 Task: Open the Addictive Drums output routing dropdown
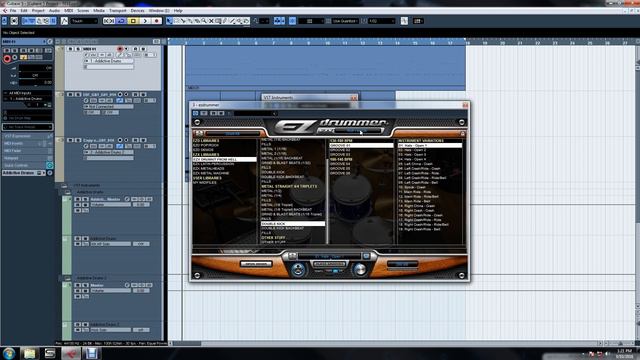[x=27, y=99]
